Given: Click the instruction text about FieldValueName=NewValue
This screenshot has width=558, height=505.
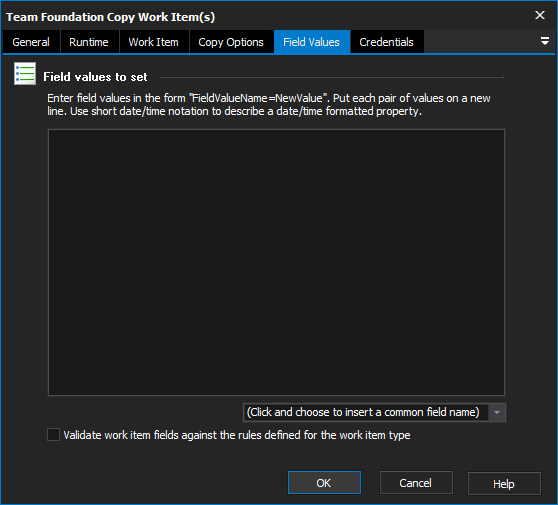Looking at the screenshot, I should (x=269, y=105).
